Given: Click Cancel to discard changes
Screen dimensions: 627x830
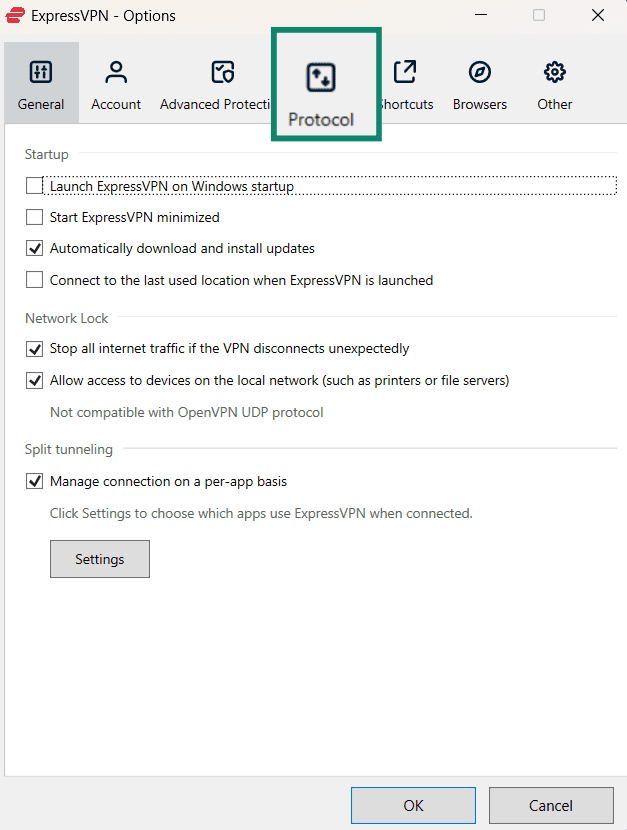Looking at the screenshot, I should click(551, 805).
